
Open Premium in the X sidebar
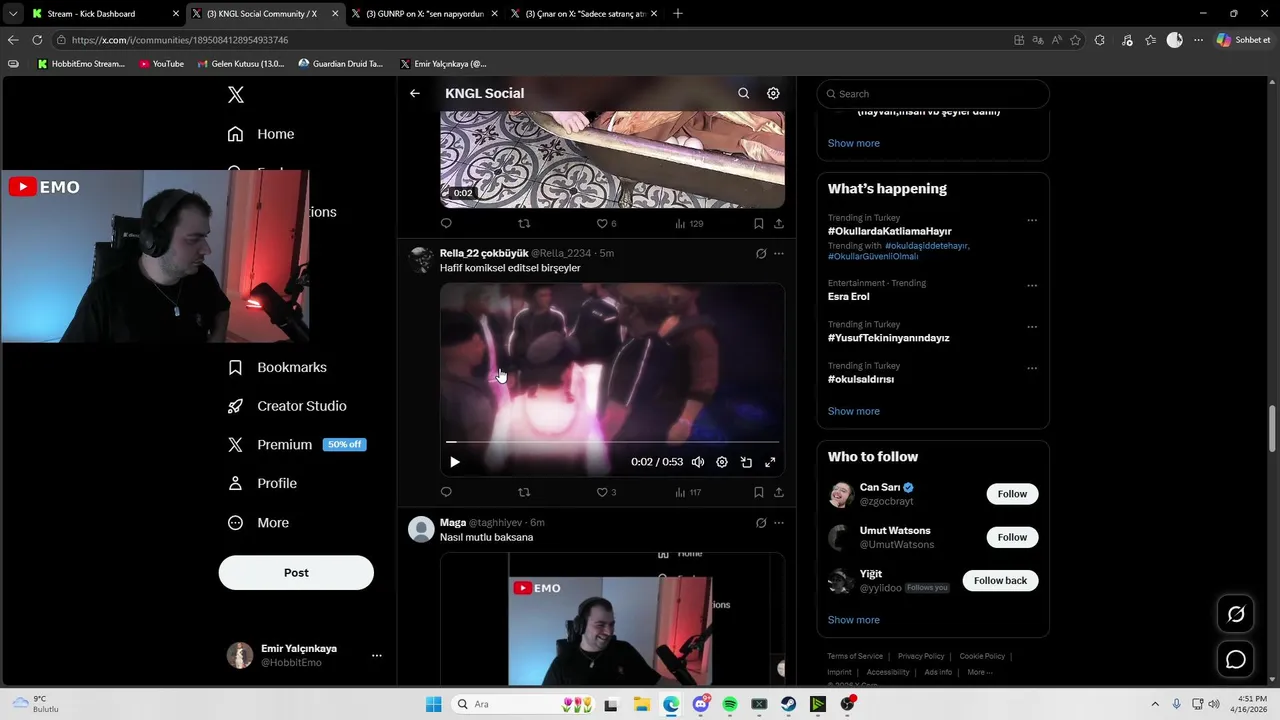tap(297, 445)
